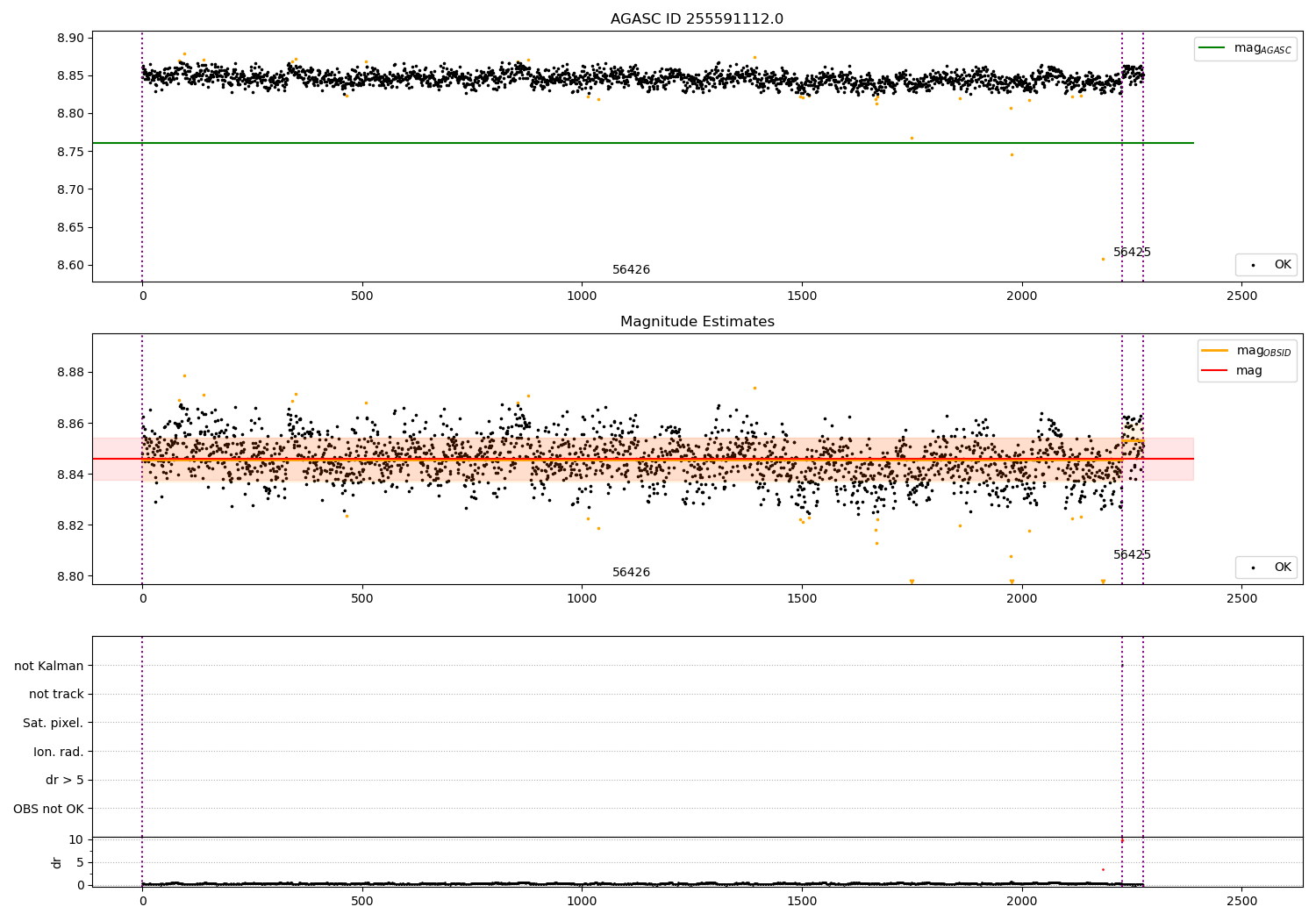Image resolution: width=1316 pixels, height=921 pixels.
Task: Click the 8.90 tick label on the top plot
Action: [70, 39]
